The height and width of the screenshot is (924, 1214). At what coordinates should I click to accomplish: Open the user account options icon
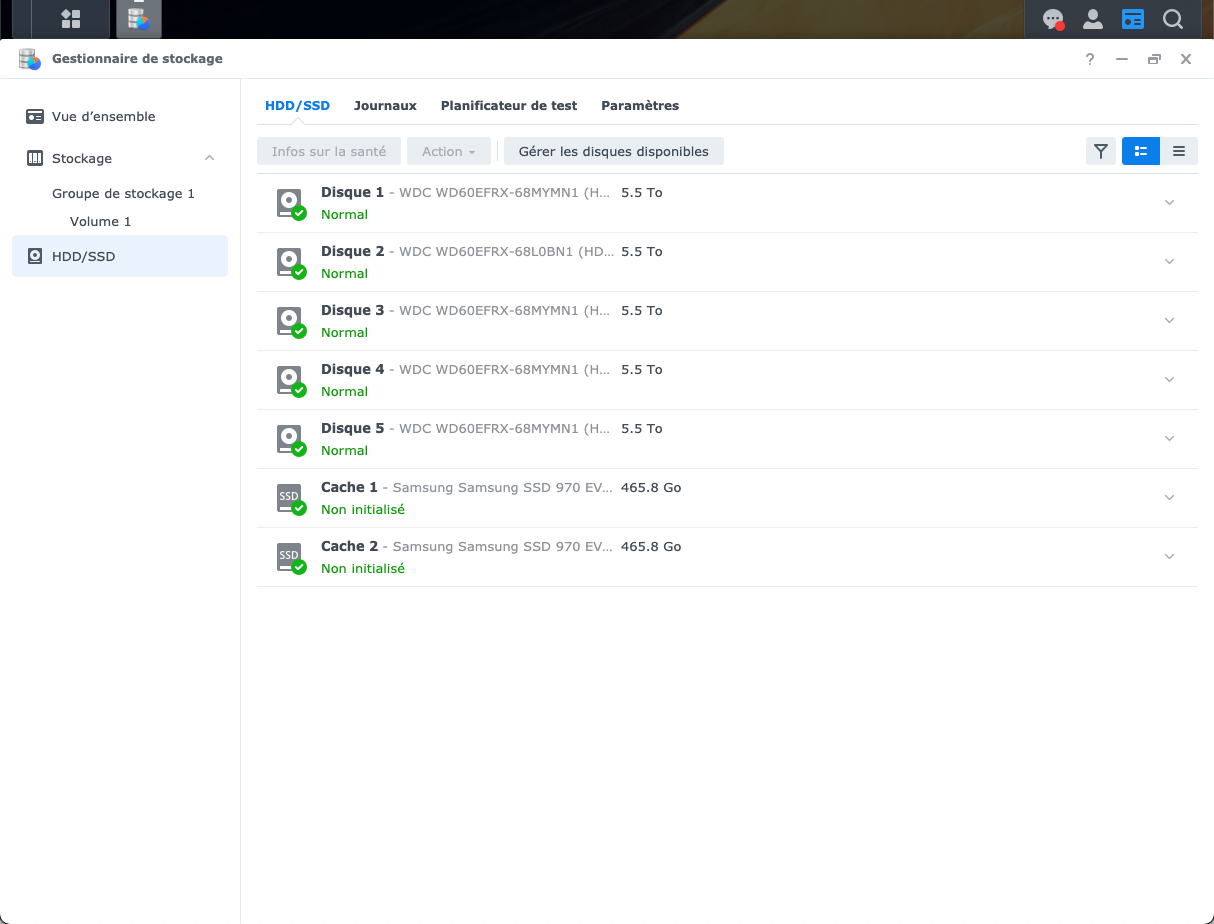(x=1093, y=19)
